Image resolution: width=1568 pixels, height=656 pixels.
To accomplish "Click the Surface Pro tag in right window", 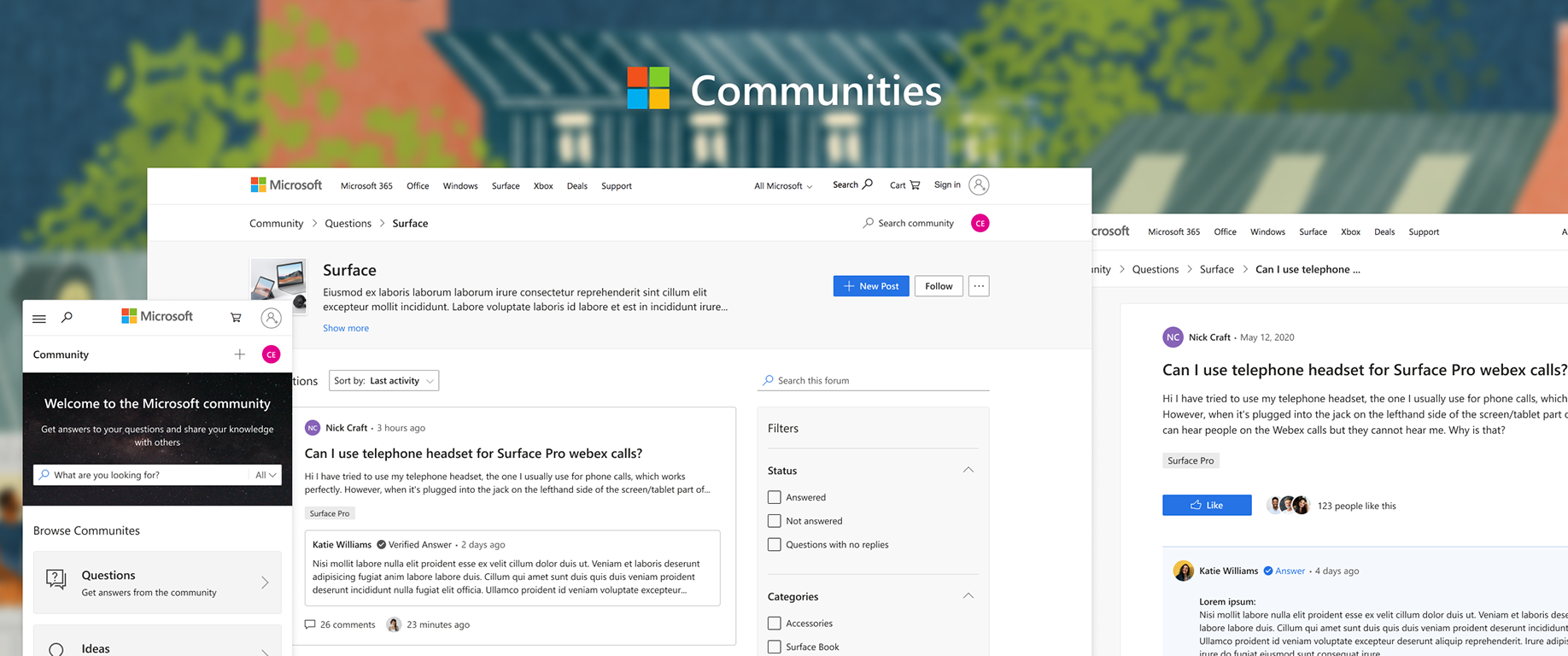I will click(x=1191, y=460).
